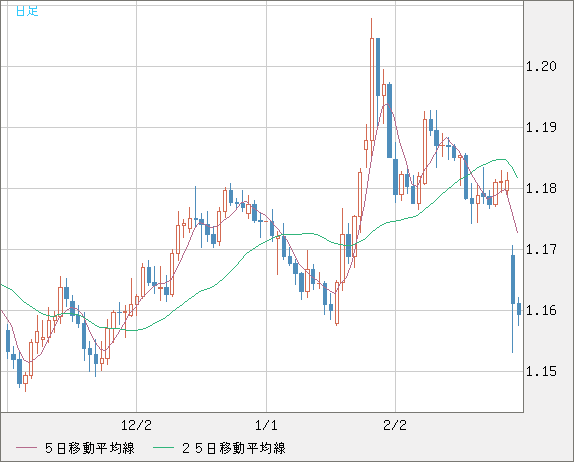This screenshot has height=462, width=574.
Task: Click the 1/1 date axis label
Action: (x=266, y=425)
